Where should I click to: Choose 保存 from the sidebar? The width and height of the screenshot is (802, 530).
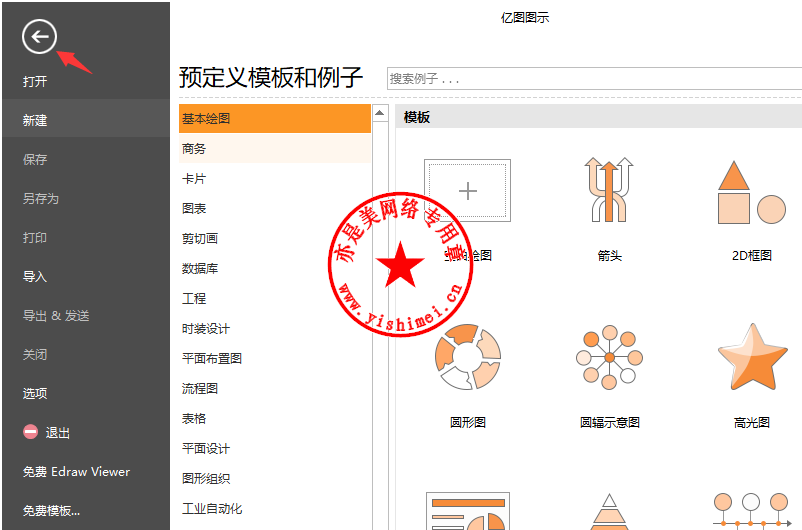click(35, 159)
